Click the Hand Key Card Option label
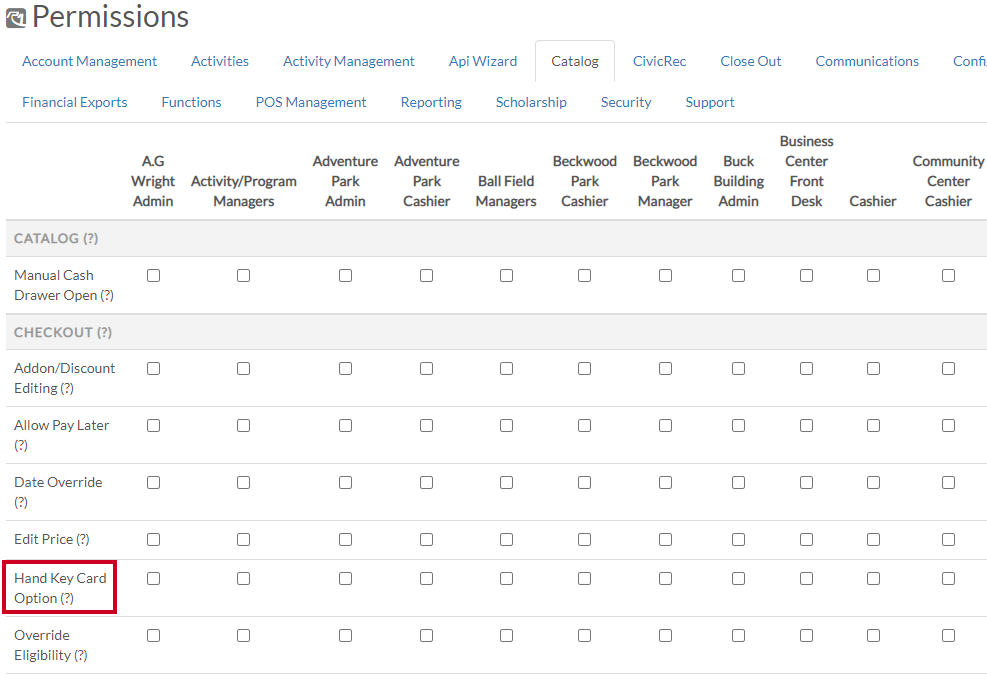The width and height of the screenshot is (987, 679). 60,588
